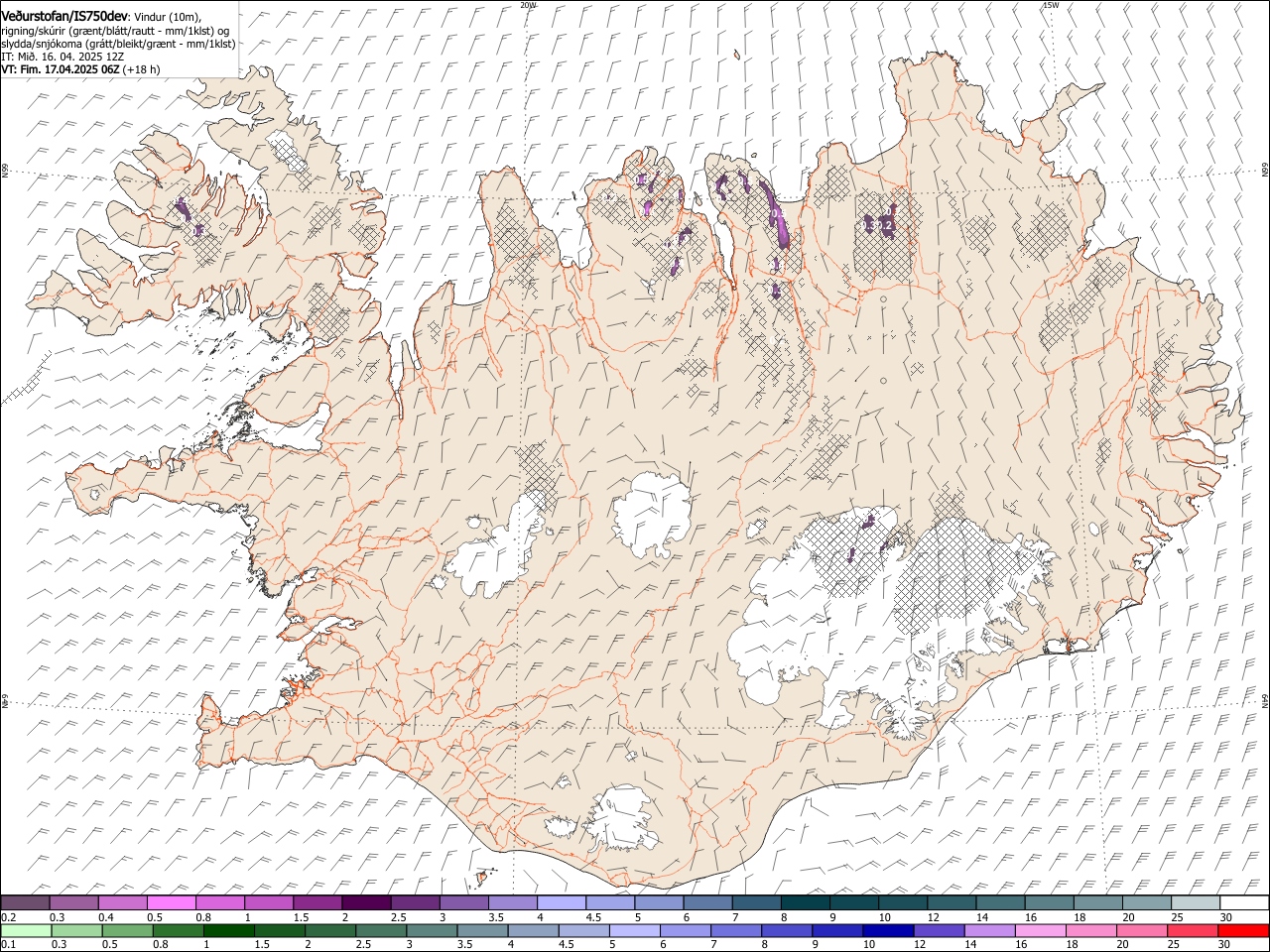The height and width of the screenshot is (952, 1270).
Task: Pick lavender snow swatch between 4 and 4.5
Action: coord(562,902)
